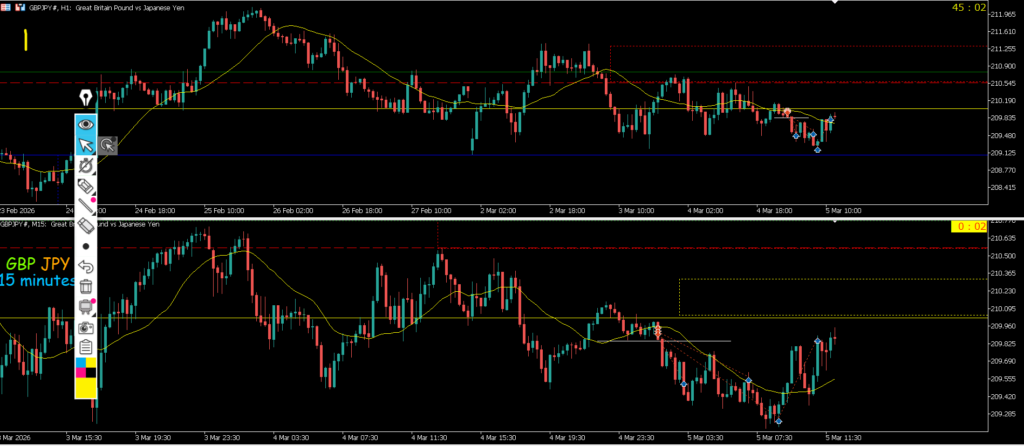Click the chart grid icon at top-left
The image size is (1024, 446).
[x=6, y=5]
